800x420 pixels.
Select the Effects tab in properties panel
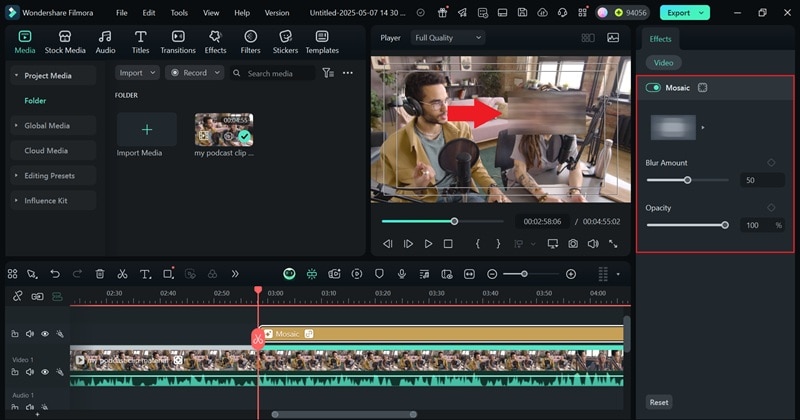click(x=660, y=39)
